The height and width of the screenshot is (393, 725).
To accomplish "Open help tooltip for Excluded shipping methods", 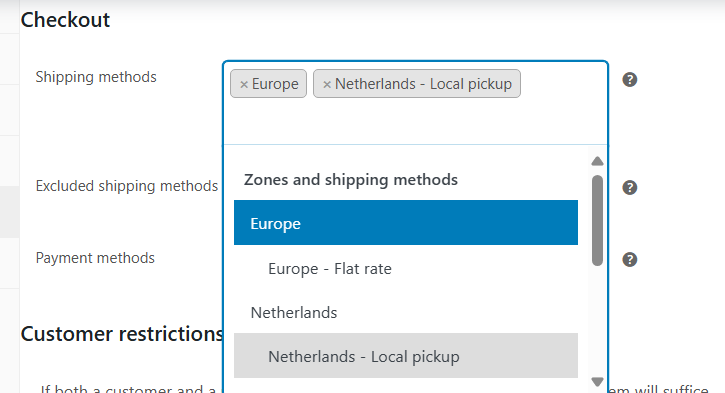I will [x=630, y=187].
